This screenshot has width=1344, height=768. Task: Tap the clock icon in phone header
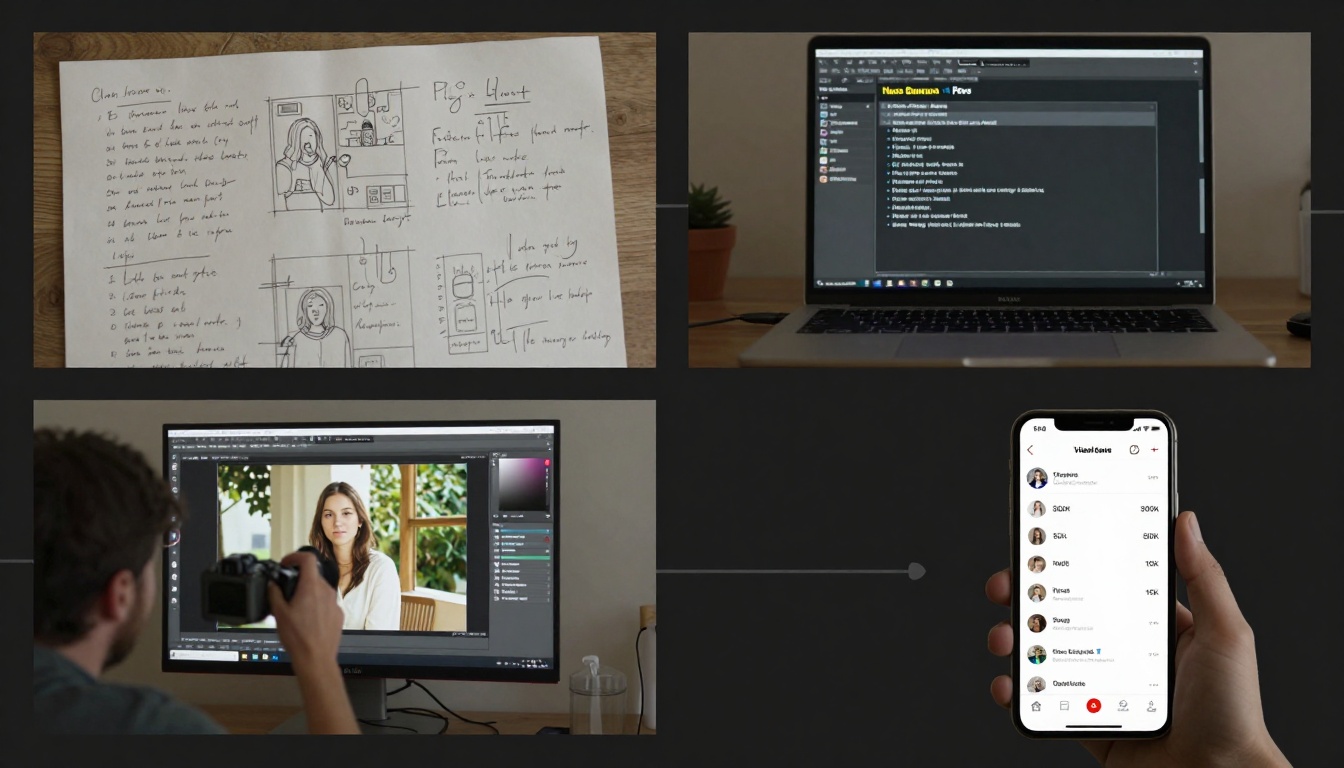pyautogui.click(x=1134, y=449)
